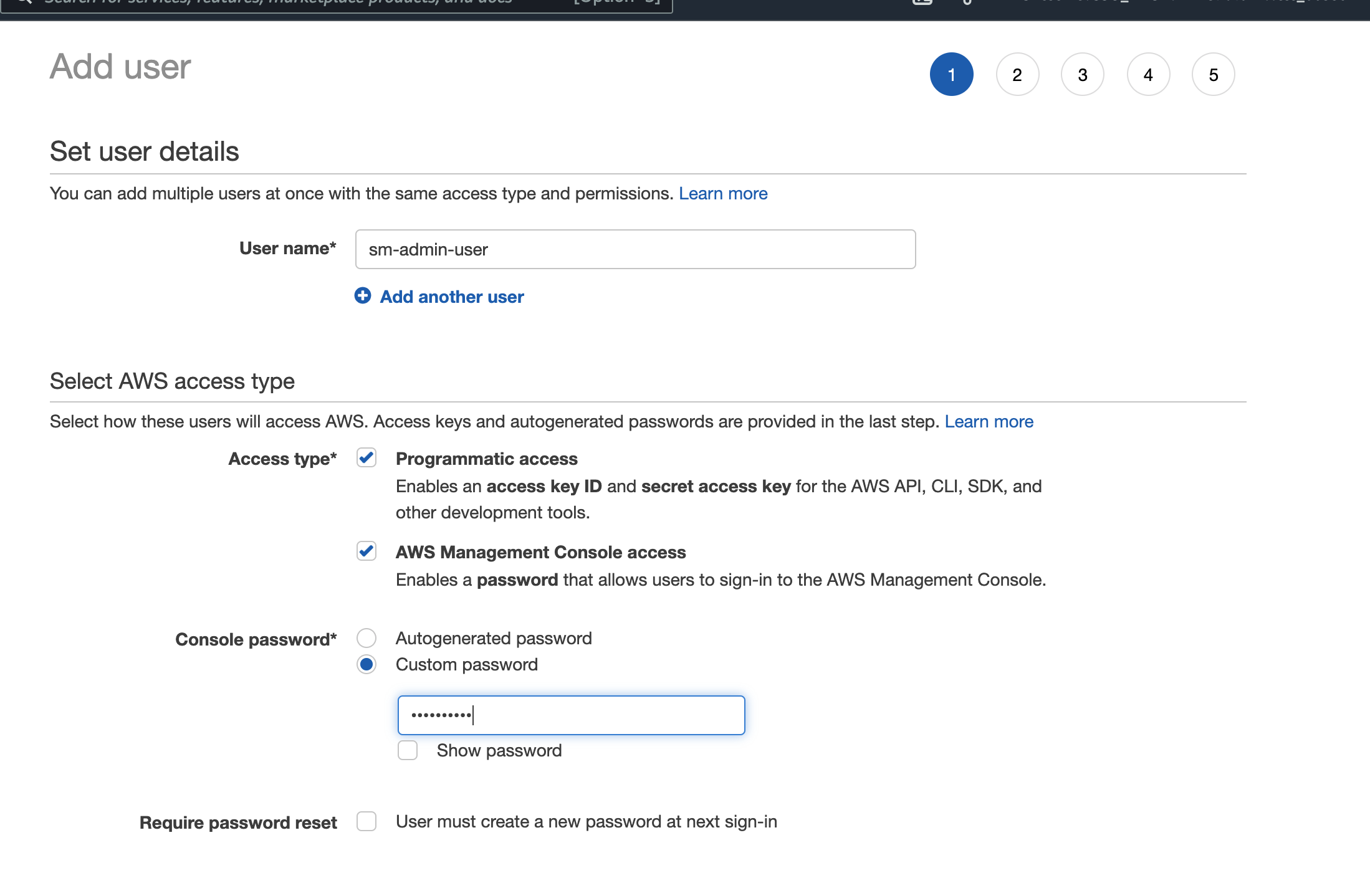Uncheck AWS Management Console access checkbox

pos(366,551)
